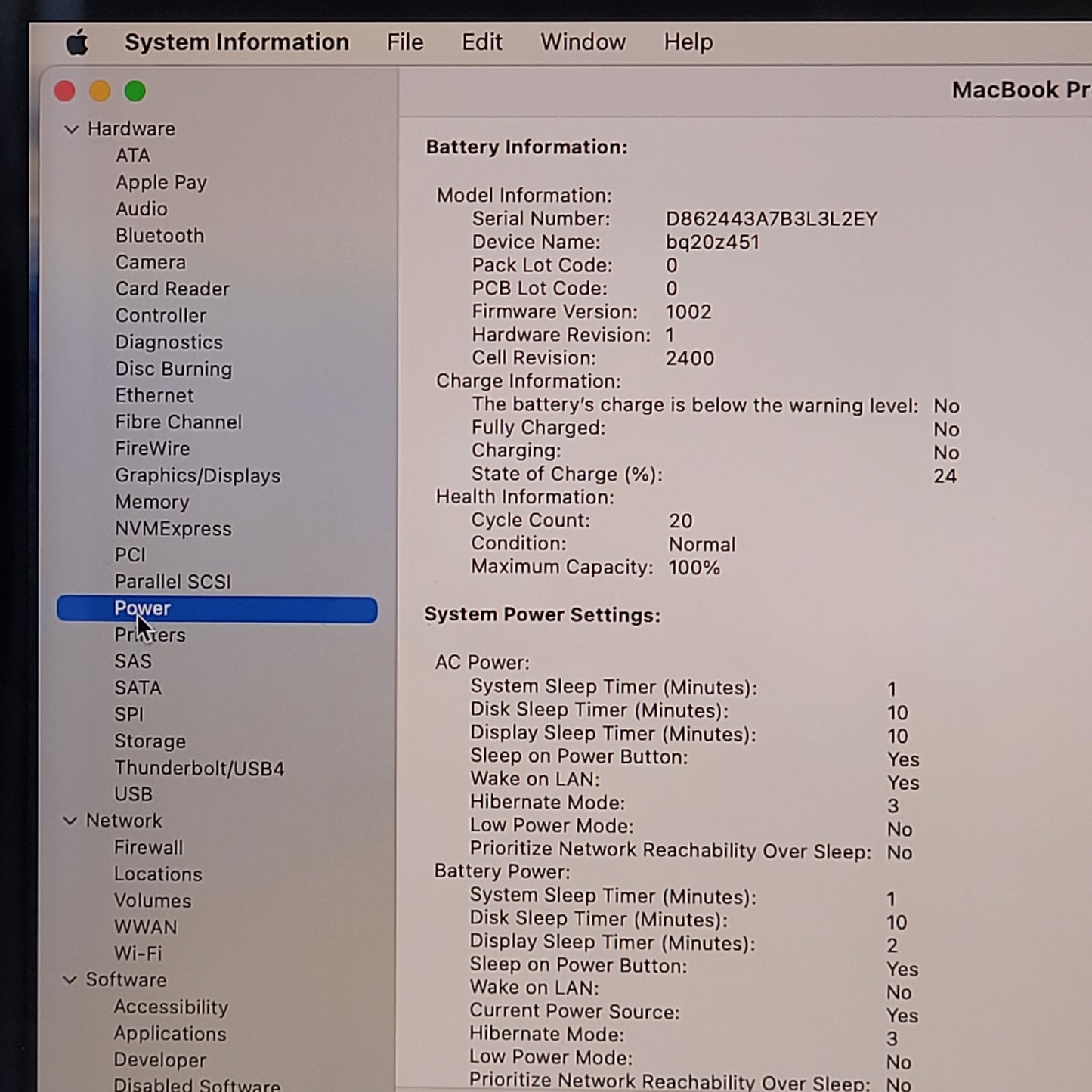Open the Edit menu

pos(482,42)
